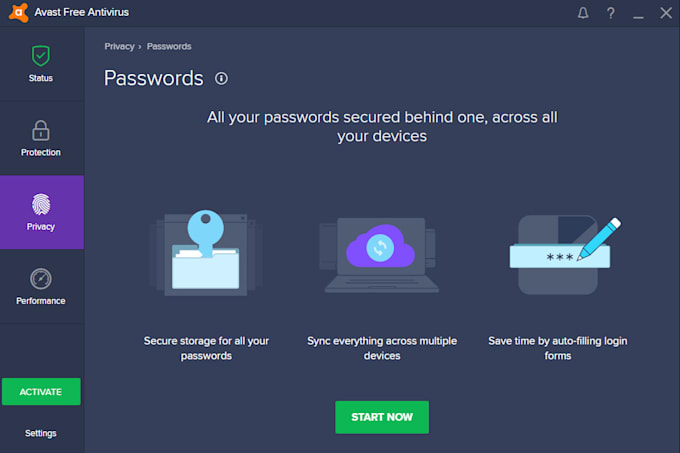Go to Privacy in the breadcrumb
This screenshot has height=453, width=680.
point(119,47)
